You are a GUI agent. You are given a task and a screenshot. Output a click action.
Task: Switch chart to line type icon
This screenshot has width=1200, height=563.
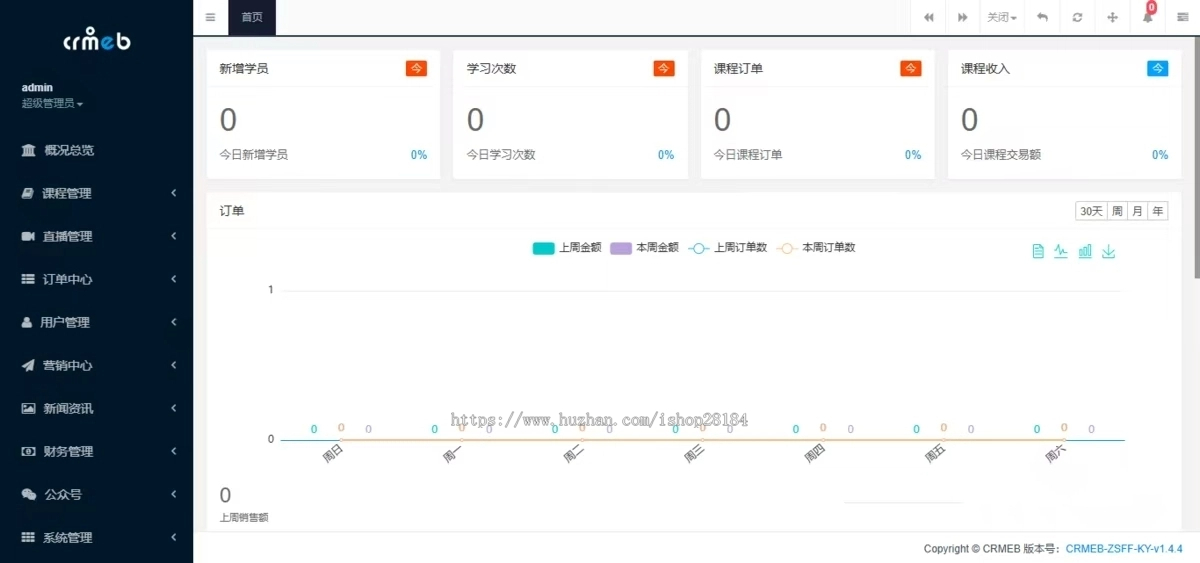coord(1061,251)
